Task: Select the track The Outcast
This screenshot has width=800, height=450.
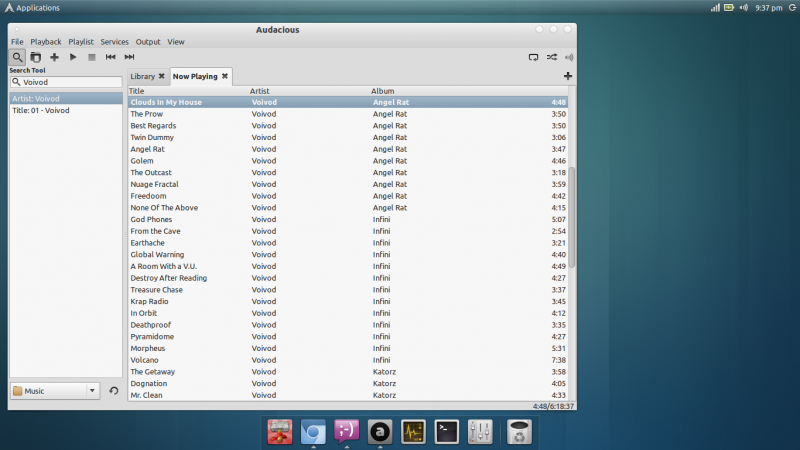Action: pyautogui.click(x=347, y=173)
